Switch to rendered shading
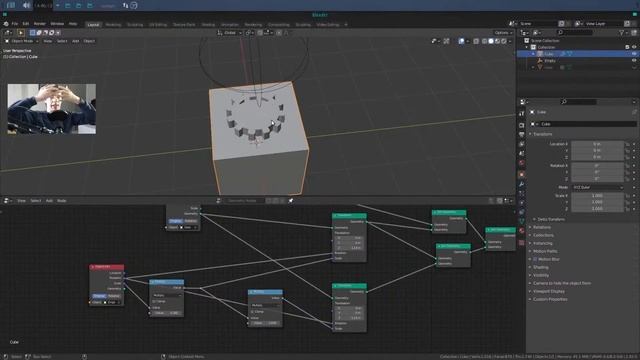Screen dimensions: 640x360 (504, 41)
